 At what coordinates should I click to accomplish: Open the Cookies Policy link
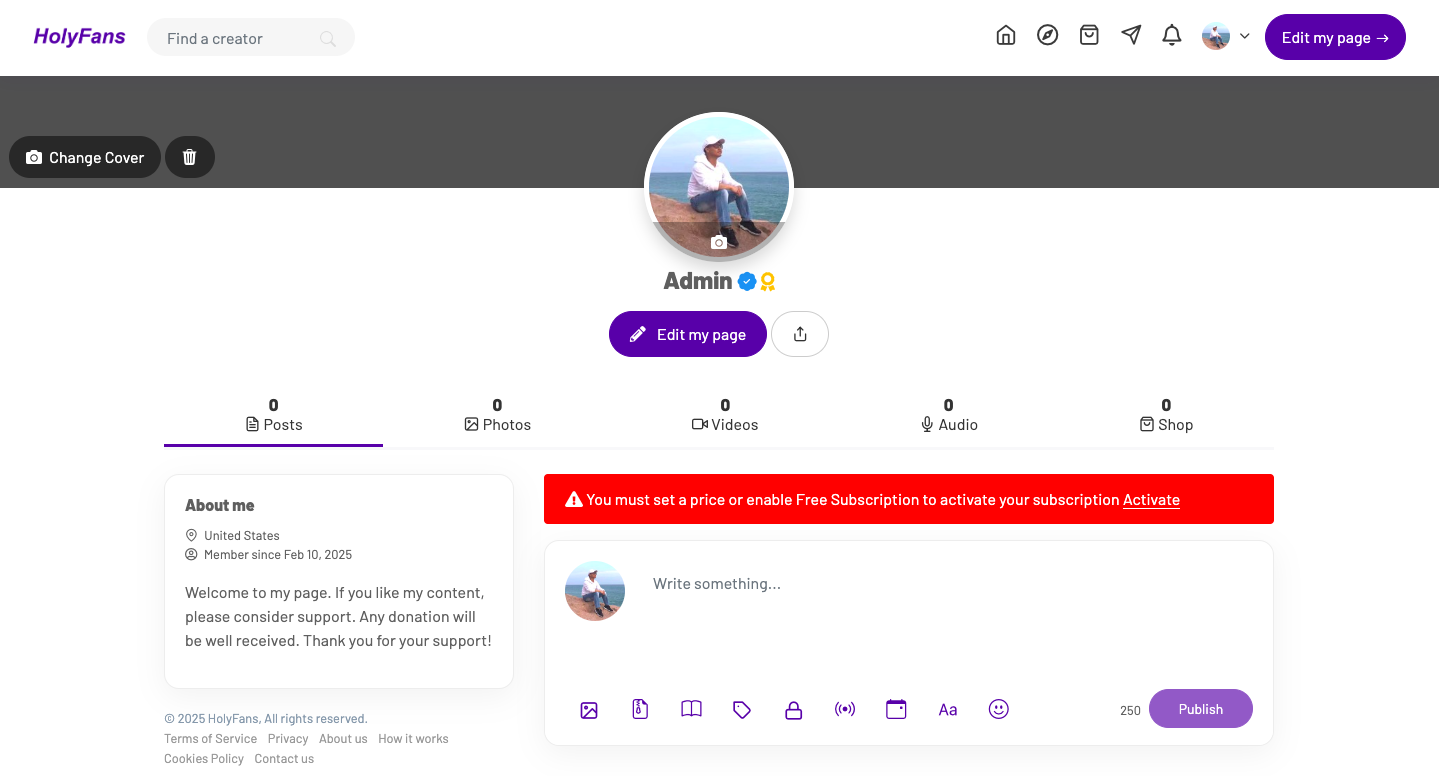[204, 759]
